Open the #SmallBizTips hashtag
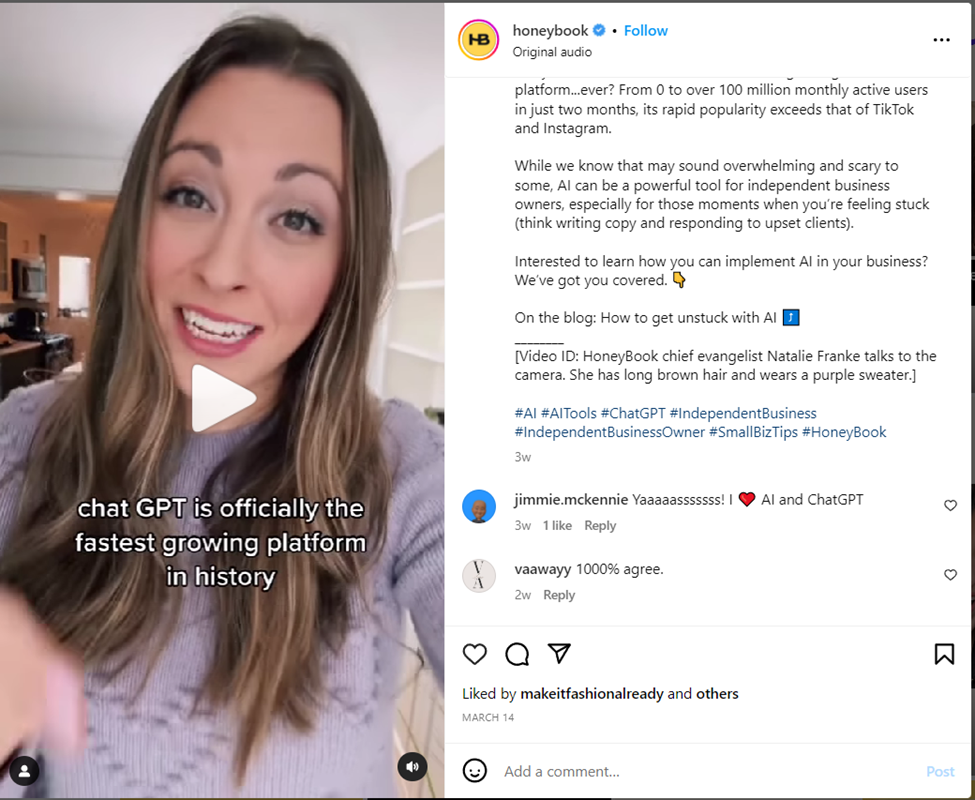The height and width of the screenshot is (800, 975). click(x=753, y=432)
